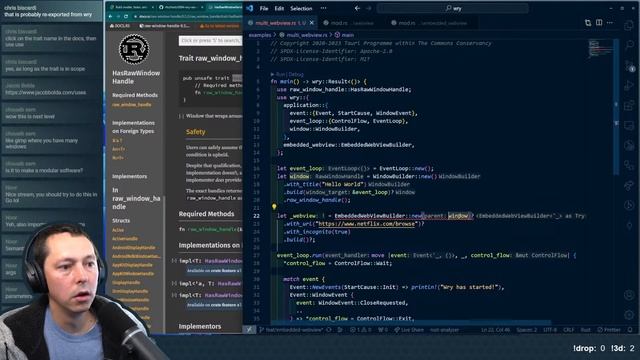This screenshot has width=640, height=360.
Task: Open notifications via the status bar bell
Action: 630,330
